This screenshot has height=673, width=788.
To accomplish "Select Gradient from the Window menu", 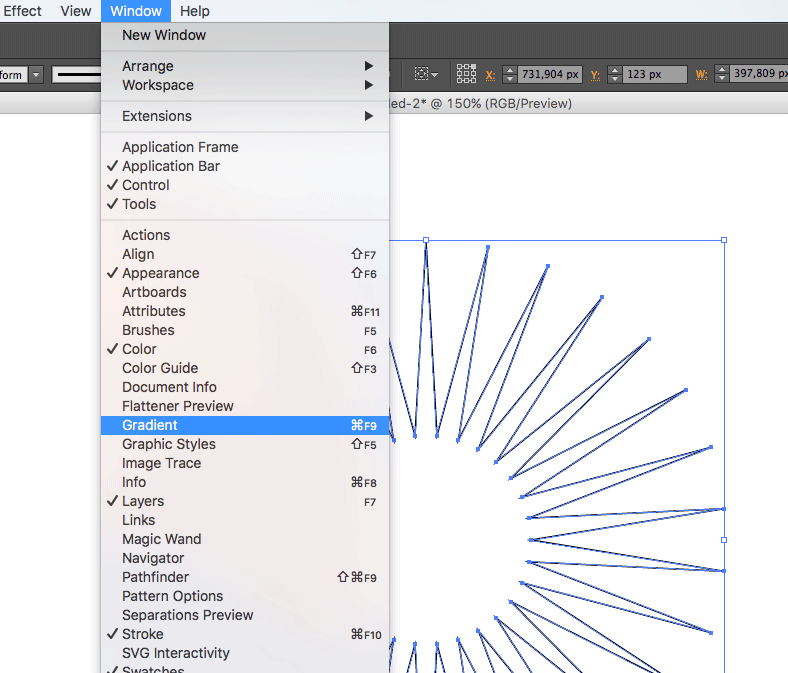I will [x=150, y=425].
